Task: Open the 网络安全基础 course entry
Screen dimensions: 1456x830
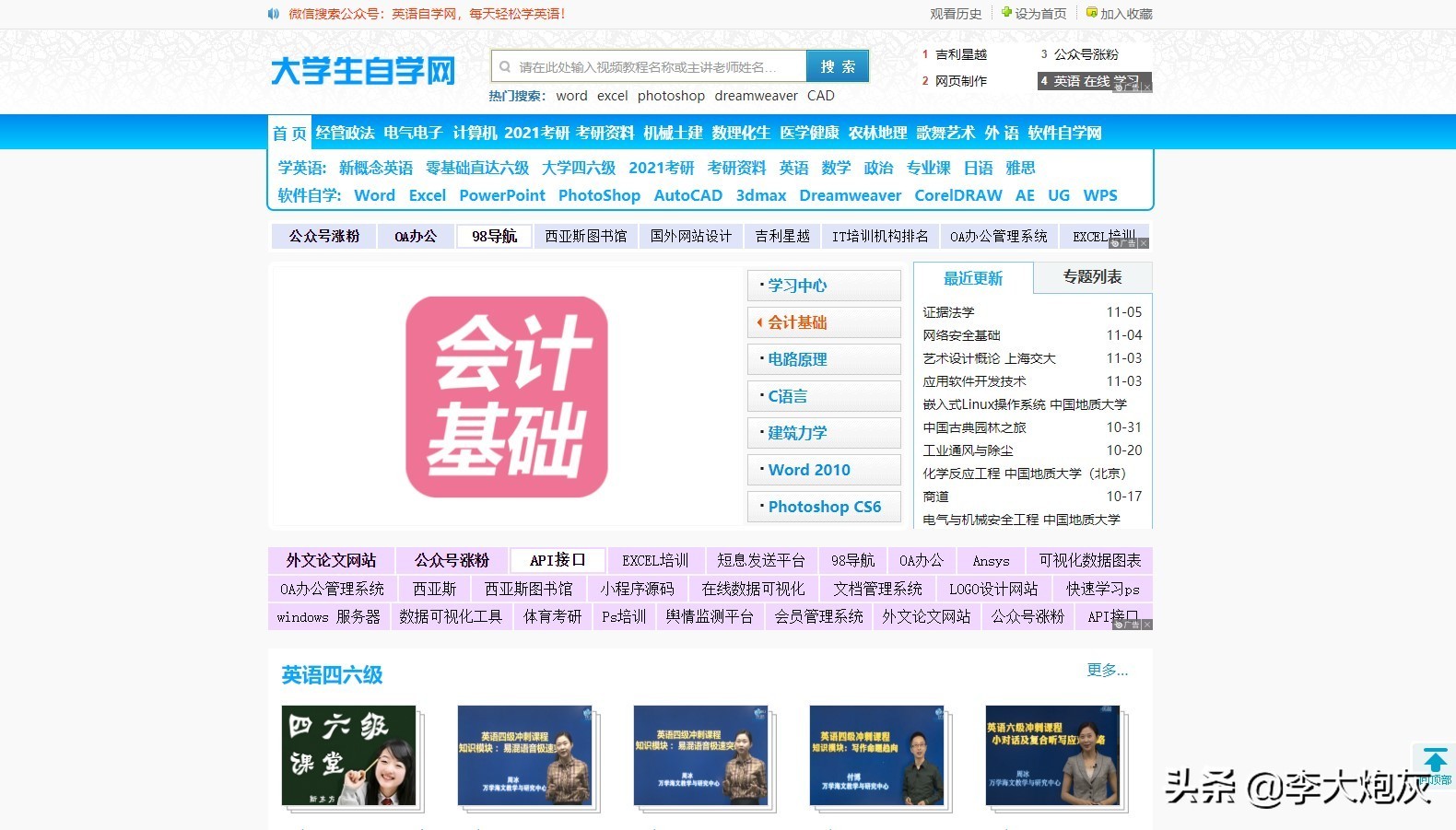Action: (x=961, y=335)
